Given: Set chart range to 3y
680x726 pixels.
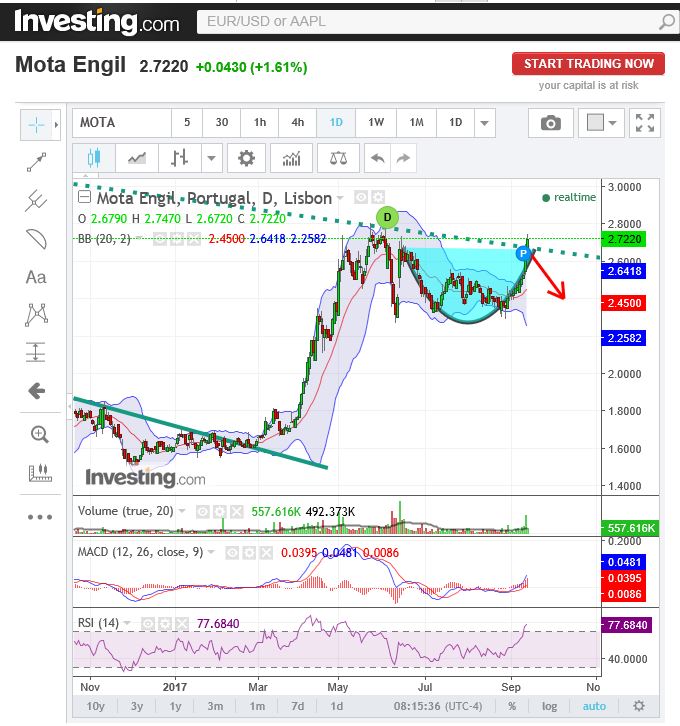Looking at the screenshot, I should pos(137,706).
